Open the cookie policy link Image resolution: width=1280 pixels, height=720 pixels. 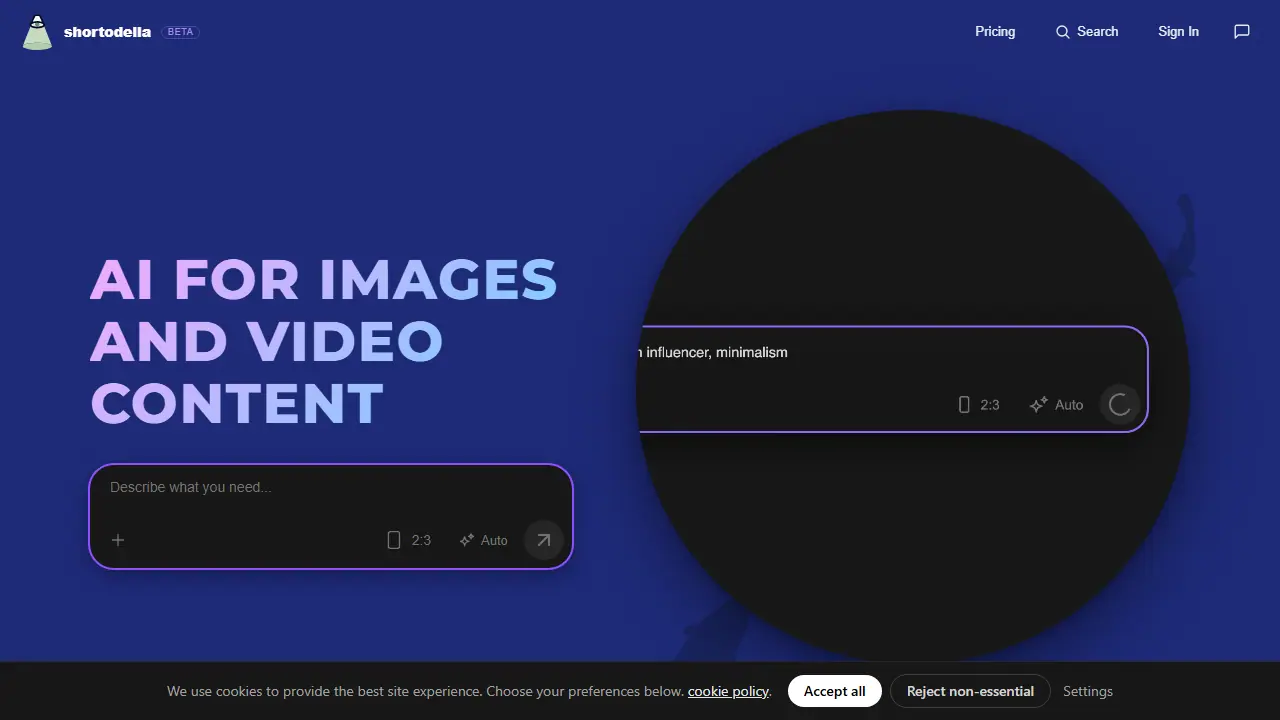[729, 691]
